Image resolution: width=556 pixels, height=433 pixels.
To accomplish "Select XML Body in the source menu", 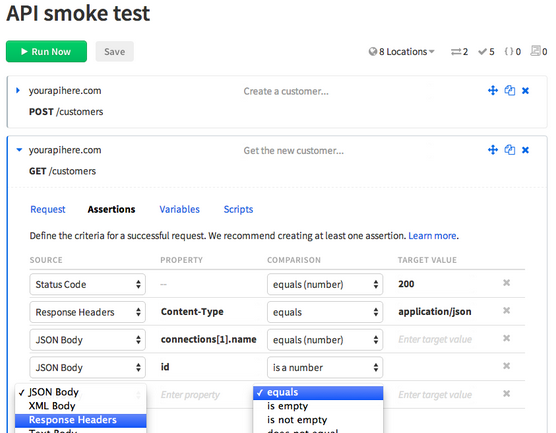I will pos(80,406).
